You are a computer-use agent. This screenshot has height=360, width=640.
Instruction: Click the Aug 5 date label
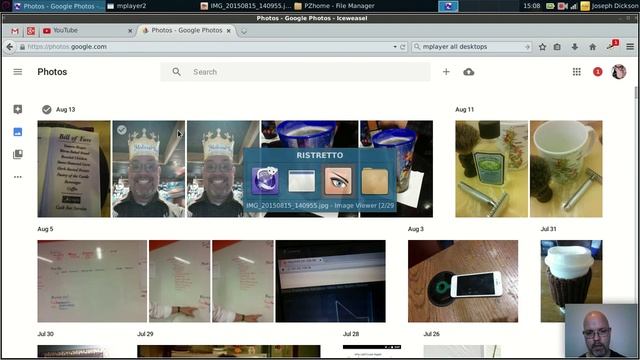coord(45,229)
